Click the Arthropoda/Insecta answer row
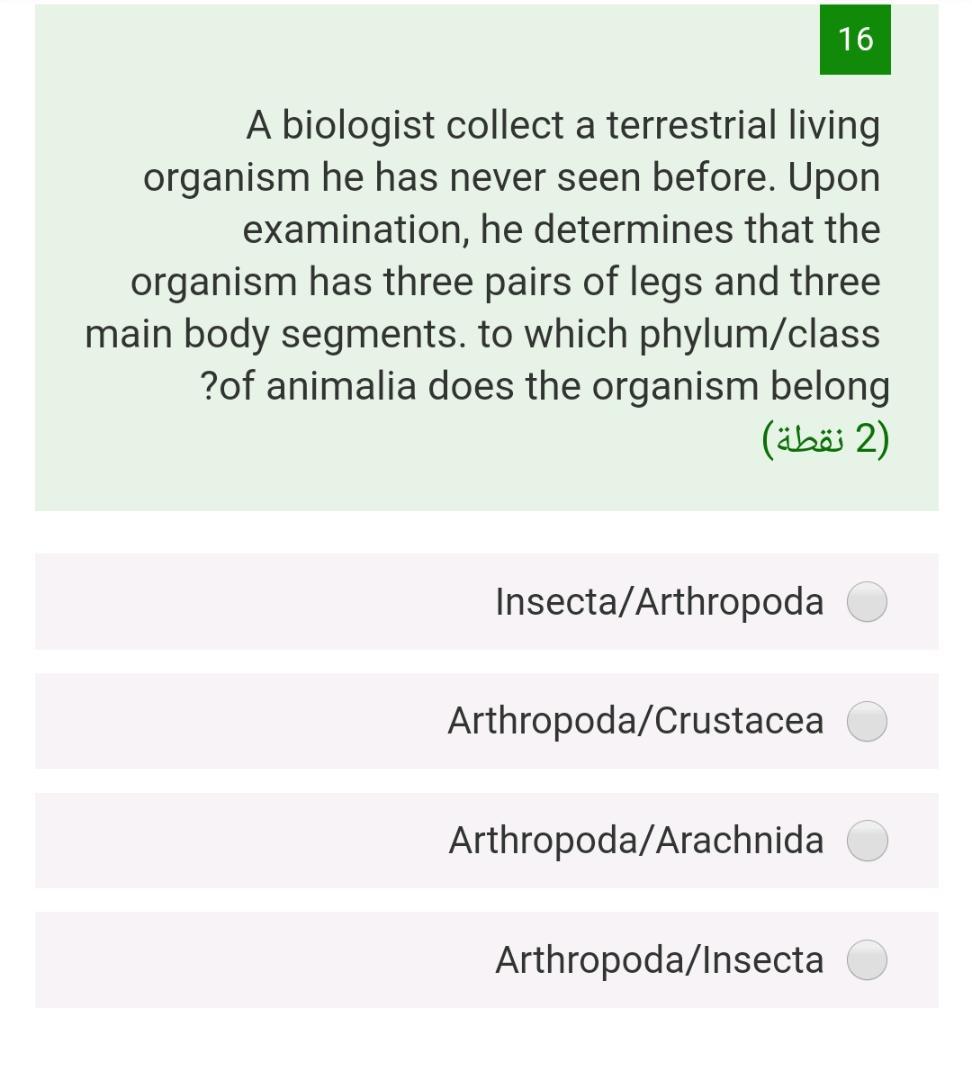Image resolution: width=972 pixels, height=1088 pixels. point(600,960)
